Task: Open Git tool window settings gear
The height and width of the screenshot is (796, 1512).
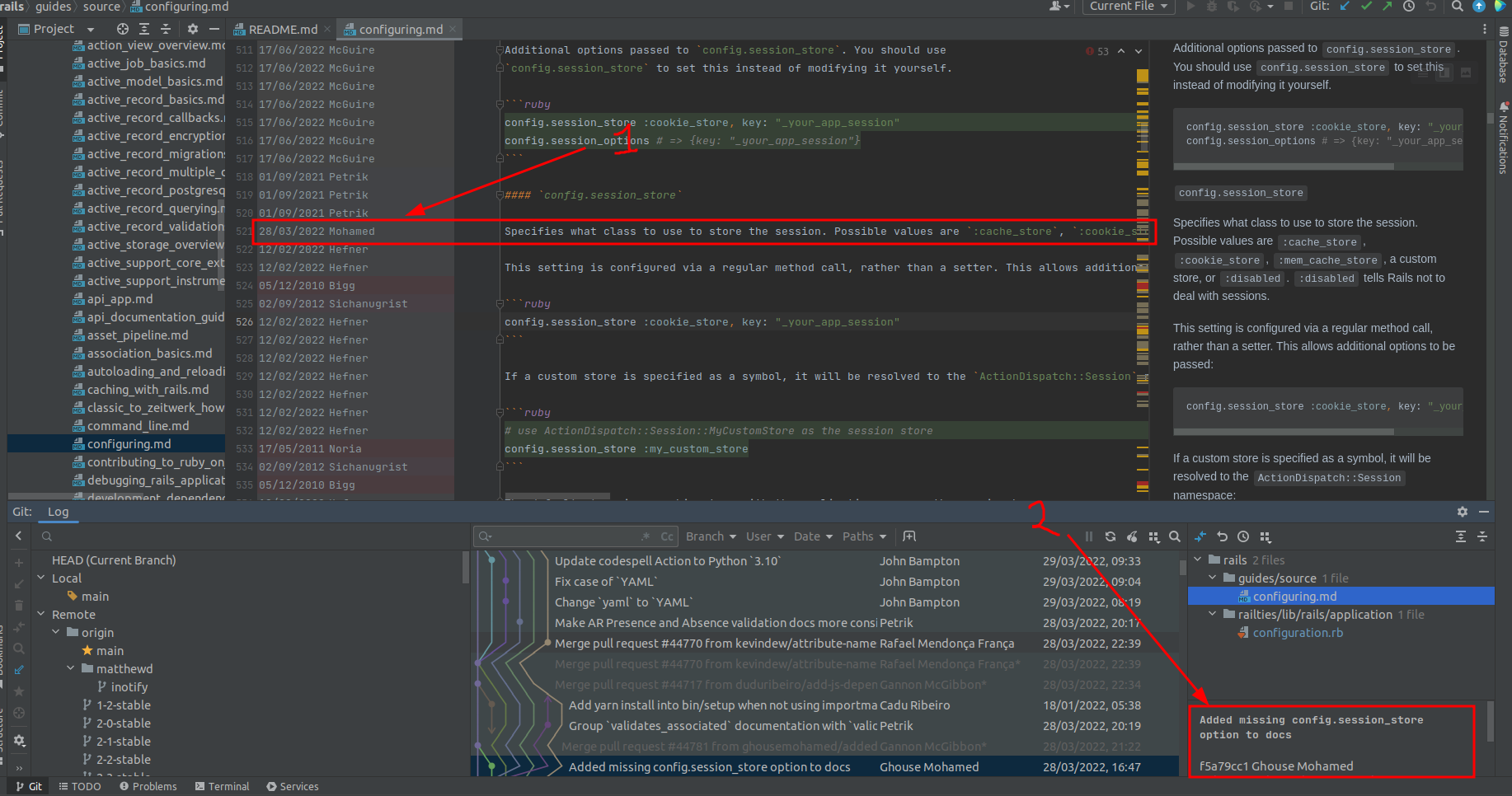Action: click(x=1463, y=512)
